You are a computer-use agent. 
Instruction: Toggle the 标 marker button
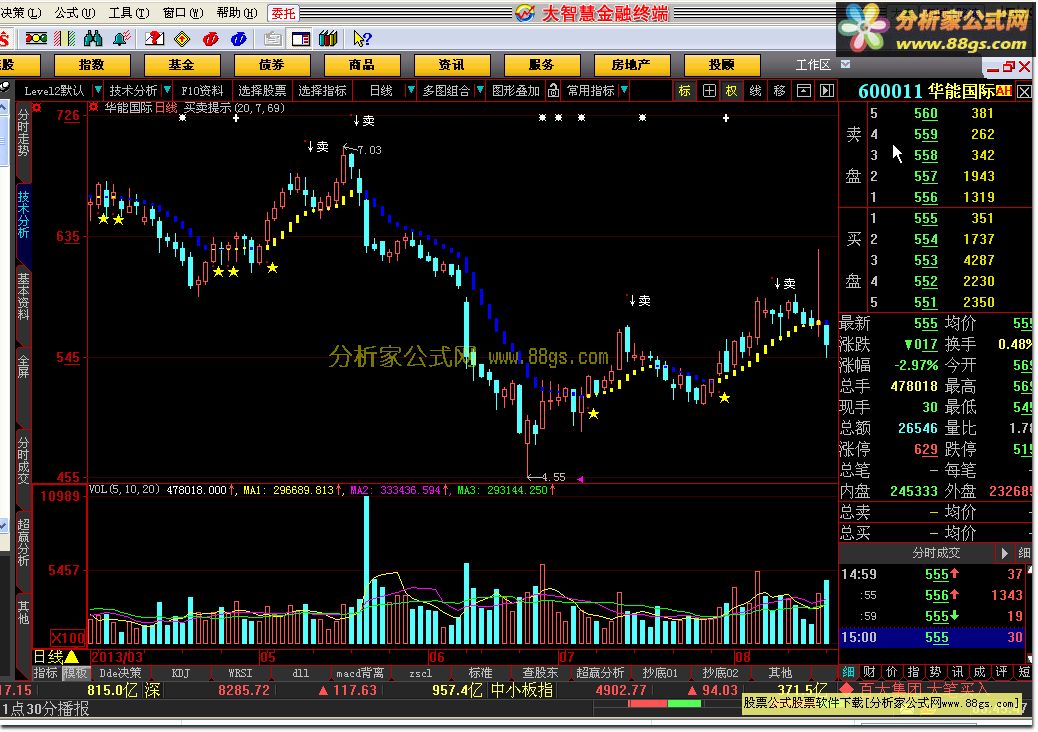(684, 91)
